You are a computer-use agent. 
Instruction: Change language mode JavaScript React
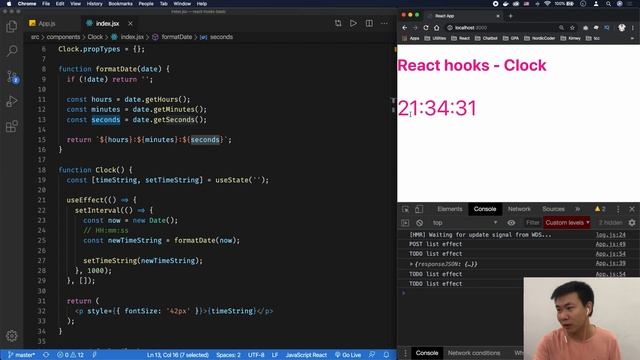click(306, 355)
